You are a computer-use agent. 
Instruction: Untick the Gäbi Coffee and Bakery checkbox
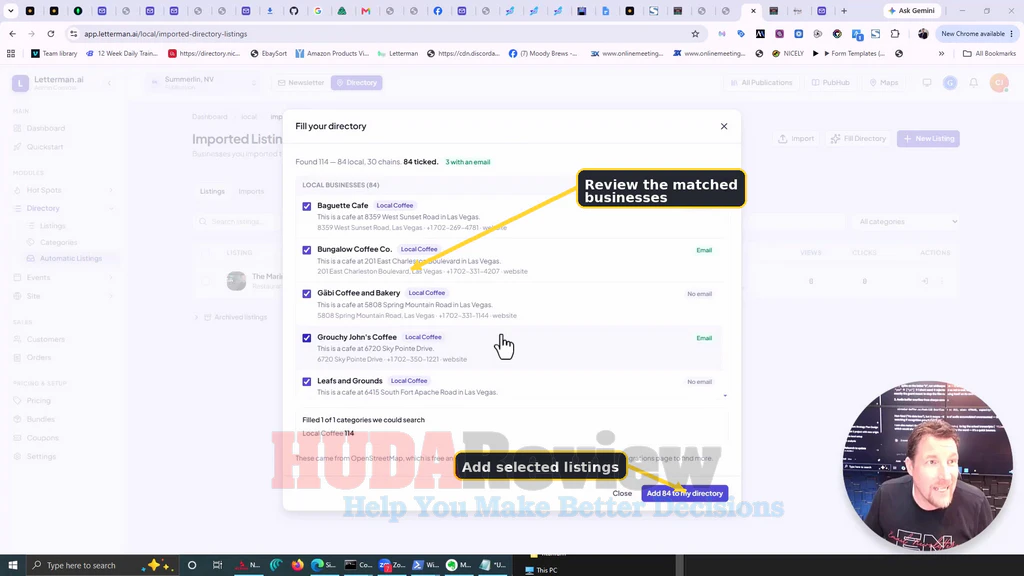[x=306, y=294]
